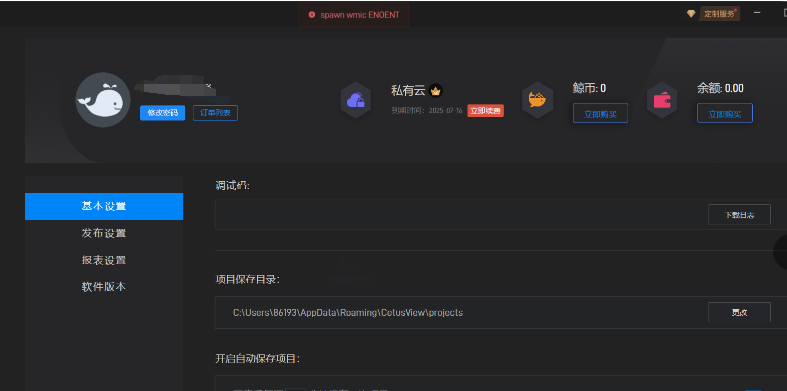The width and height of the screenshot is (787, 391).
Task: Click the whale avatar profile picture
Action: point(103,99)
